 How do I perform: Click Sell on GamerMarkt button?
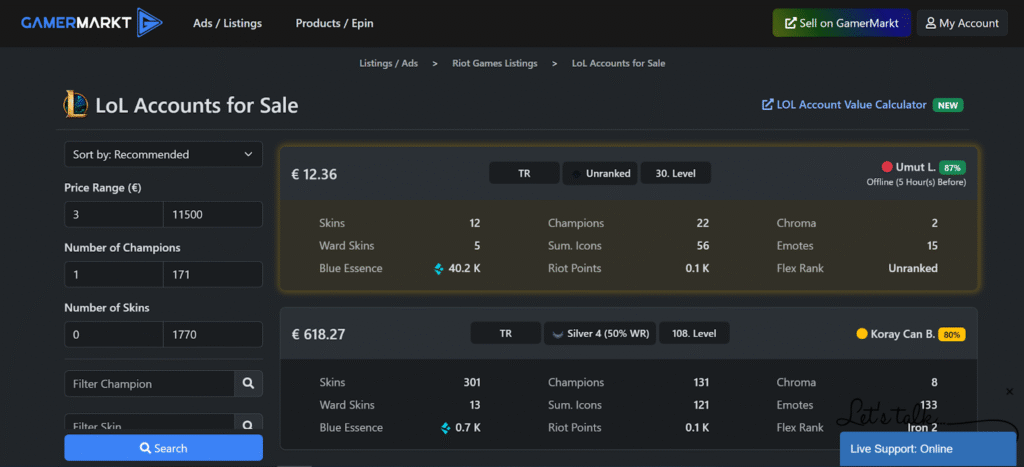click(x=841, y=23)
